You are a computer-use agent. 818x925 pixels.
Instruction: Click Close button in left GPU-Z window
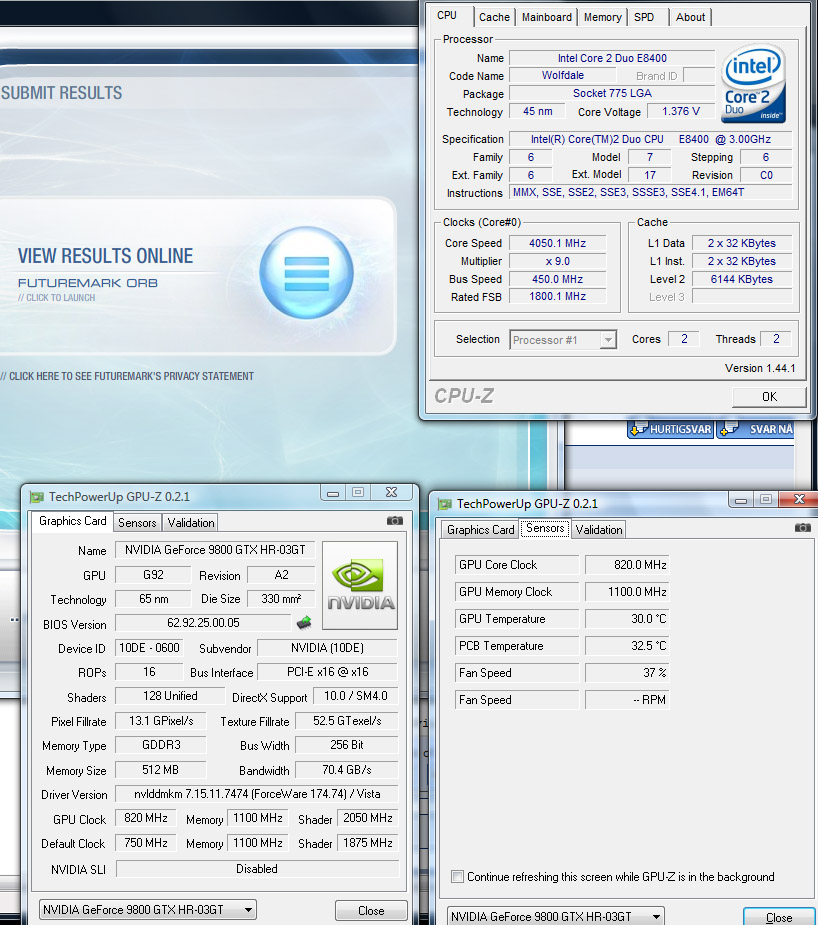(x=371, y=910)
